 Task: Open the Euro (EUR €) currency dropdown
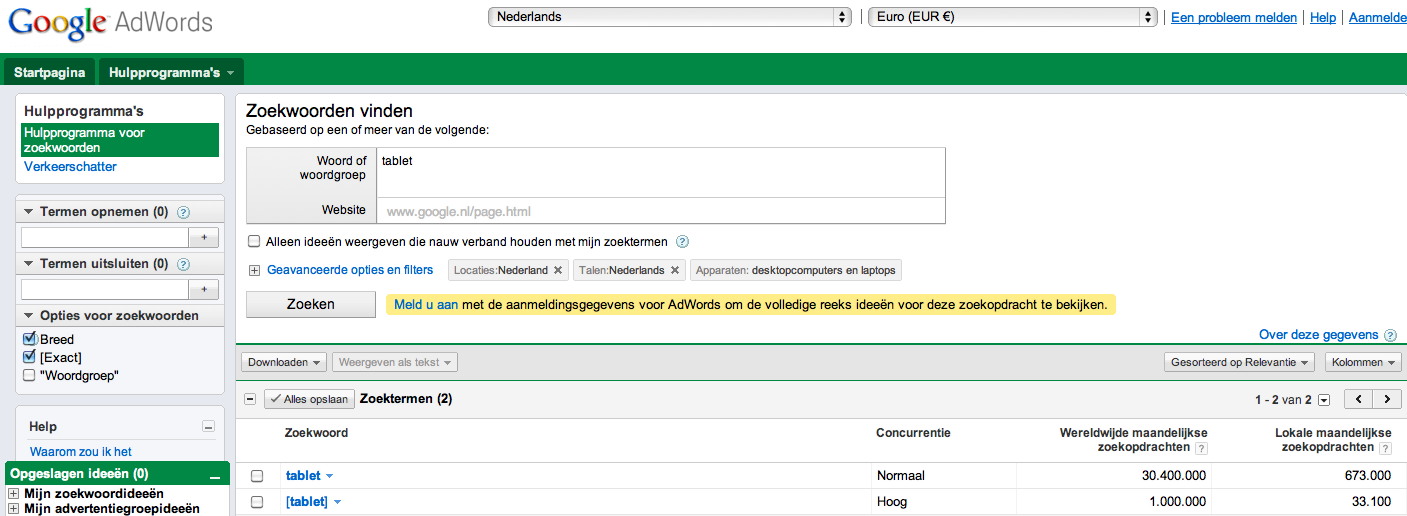1013,17
